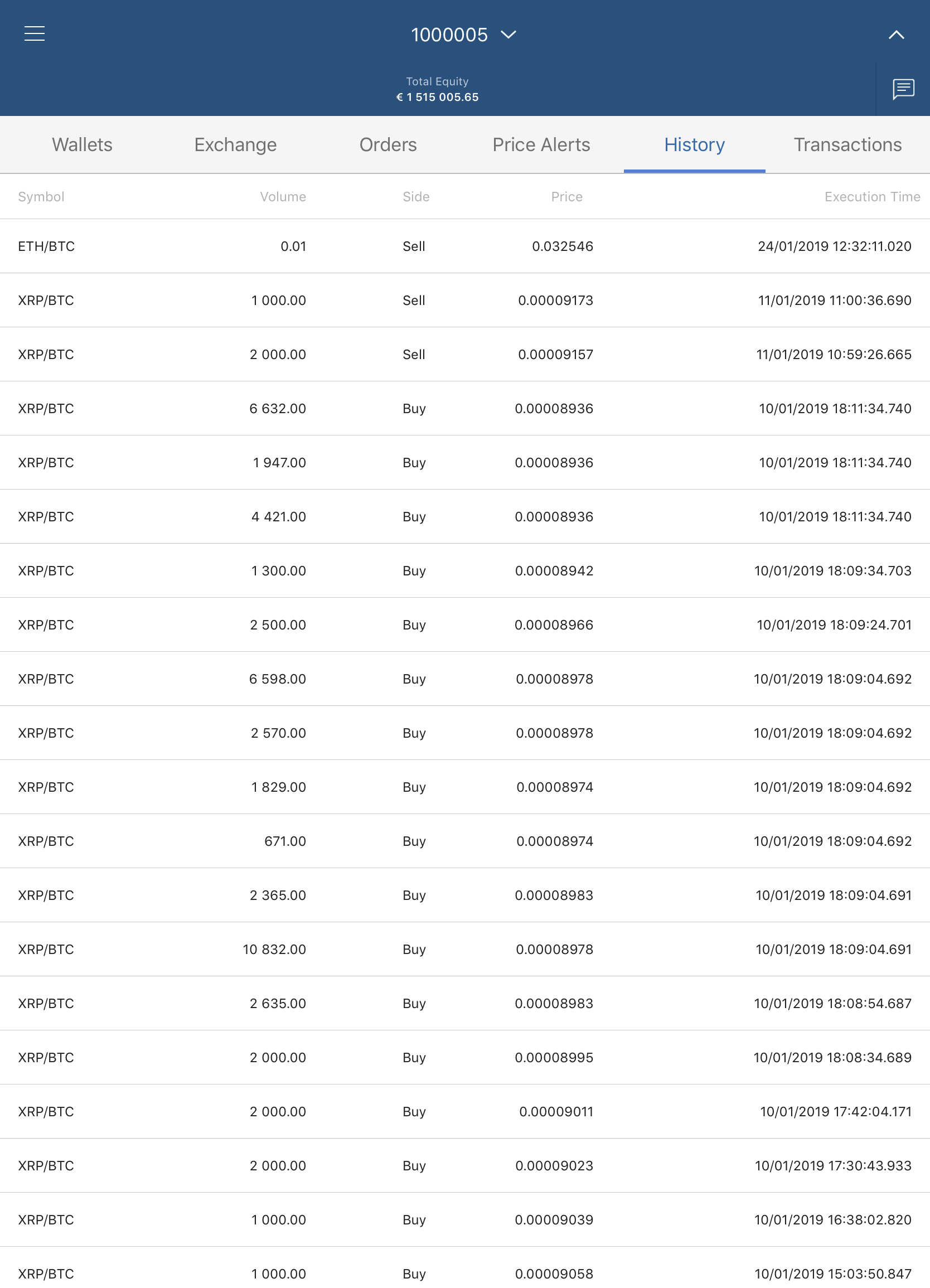Click the Execution Time column header
930x1288 pixels.
click(x=872, y=196)
